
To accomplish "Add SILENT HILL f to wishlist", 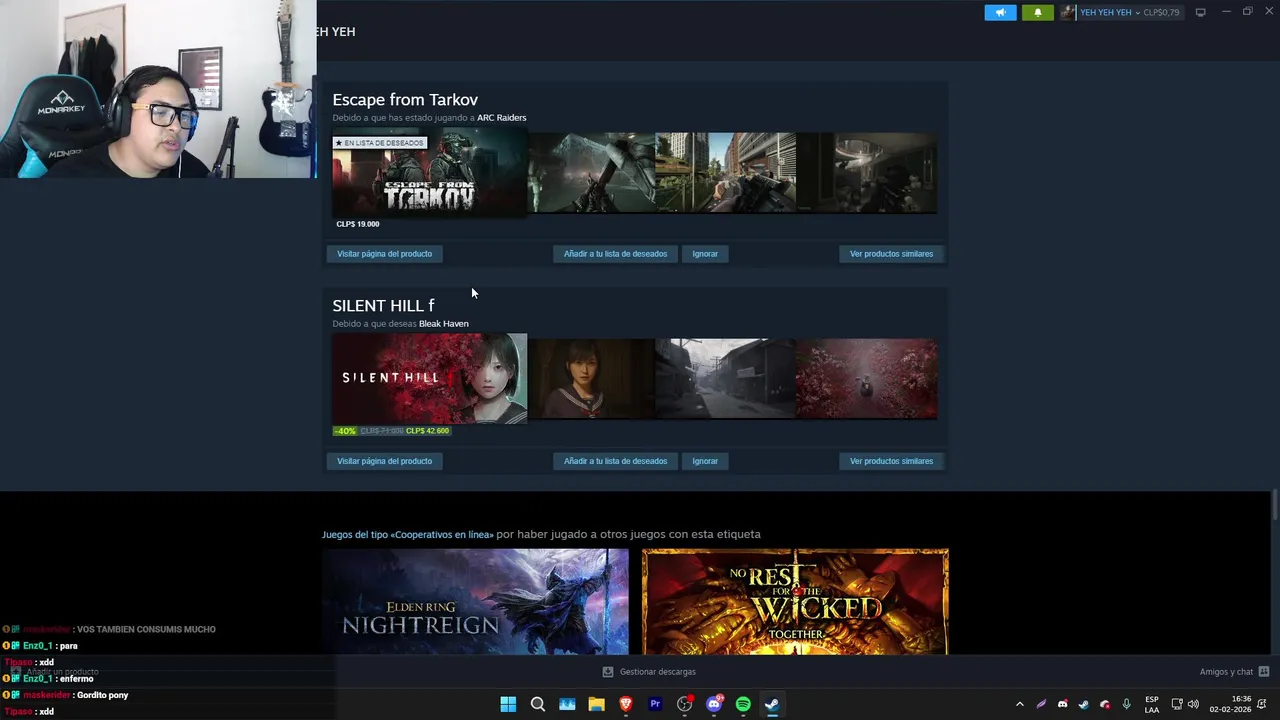I will (x=615, y=461).
